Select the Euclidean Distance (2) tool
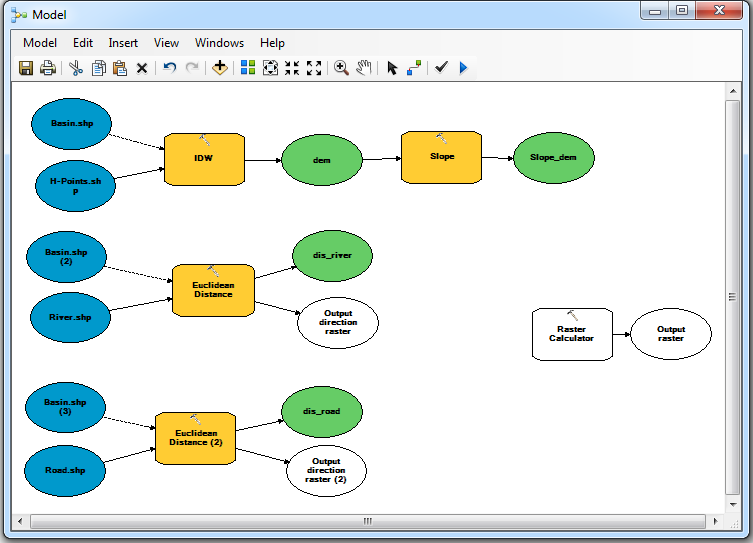The image size is (753, 543). (x=195, y=438)
